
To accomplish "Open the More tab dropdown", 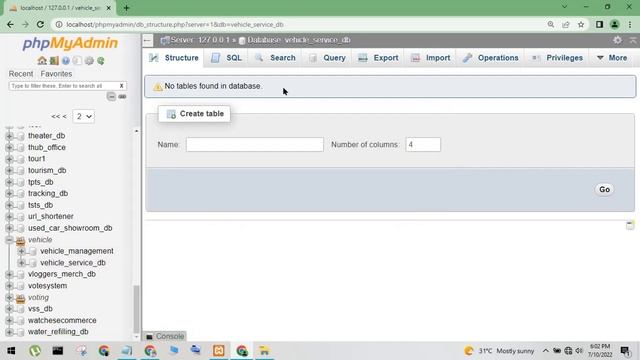I will pyautogui.click(x=612, y=58).
